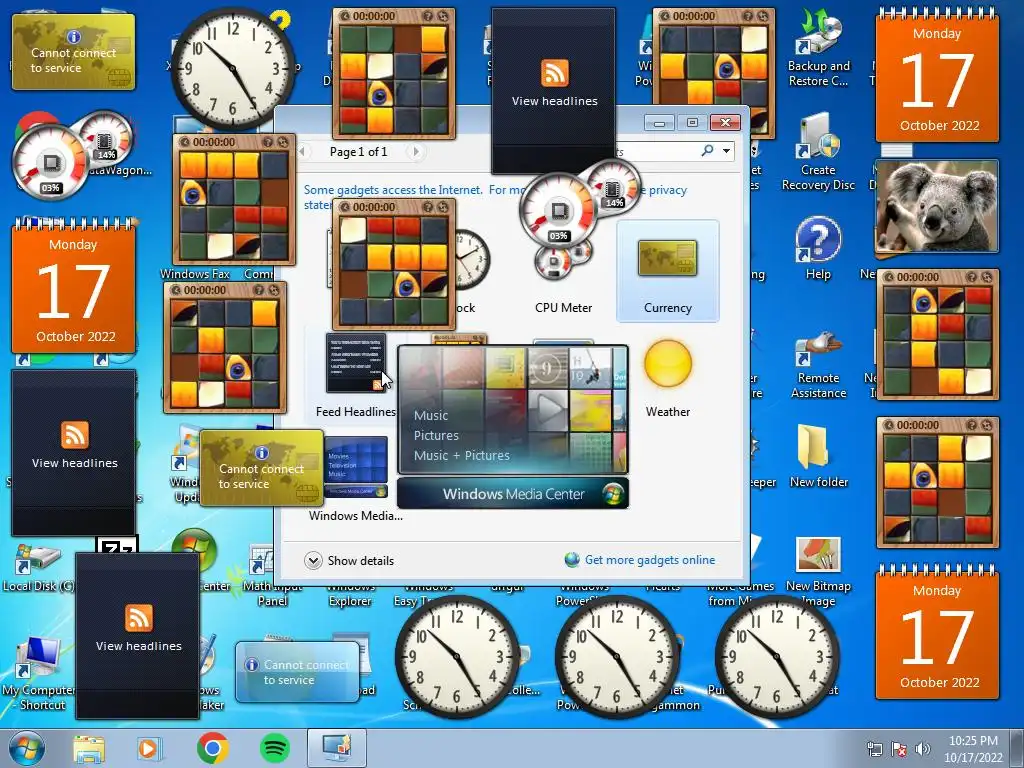Open the Remote Assistance desktop icon

click(x=818, y=364)
